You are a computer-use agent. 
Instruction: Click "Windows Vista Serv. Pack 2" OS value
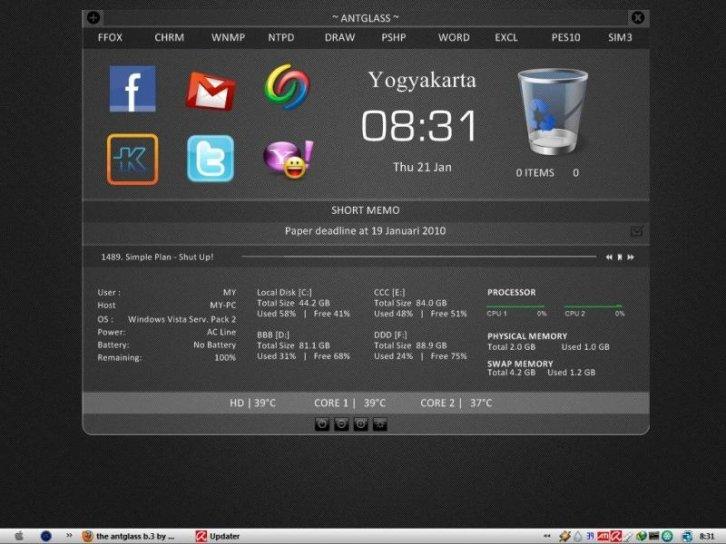click(182, 319)
